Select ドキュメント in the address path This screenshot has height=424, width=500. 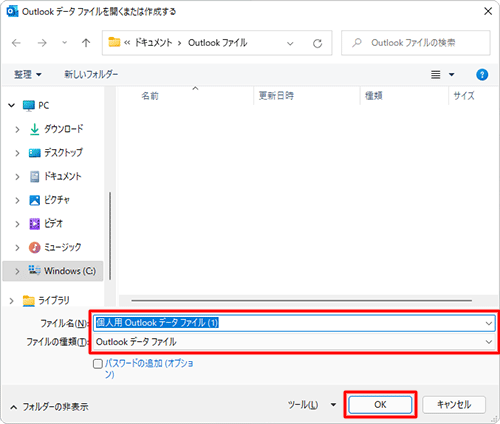coord(154,43)
